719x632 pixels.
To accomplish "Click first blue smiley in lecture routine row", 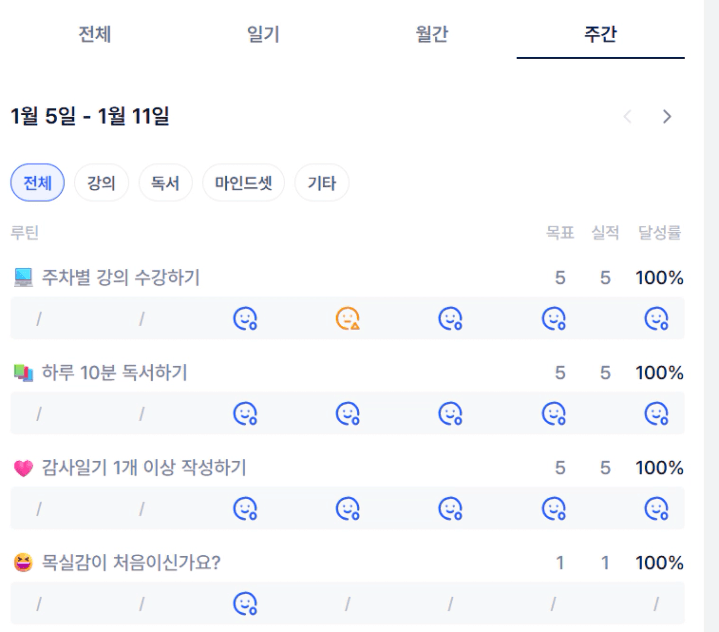I will [x=244, y=319].
